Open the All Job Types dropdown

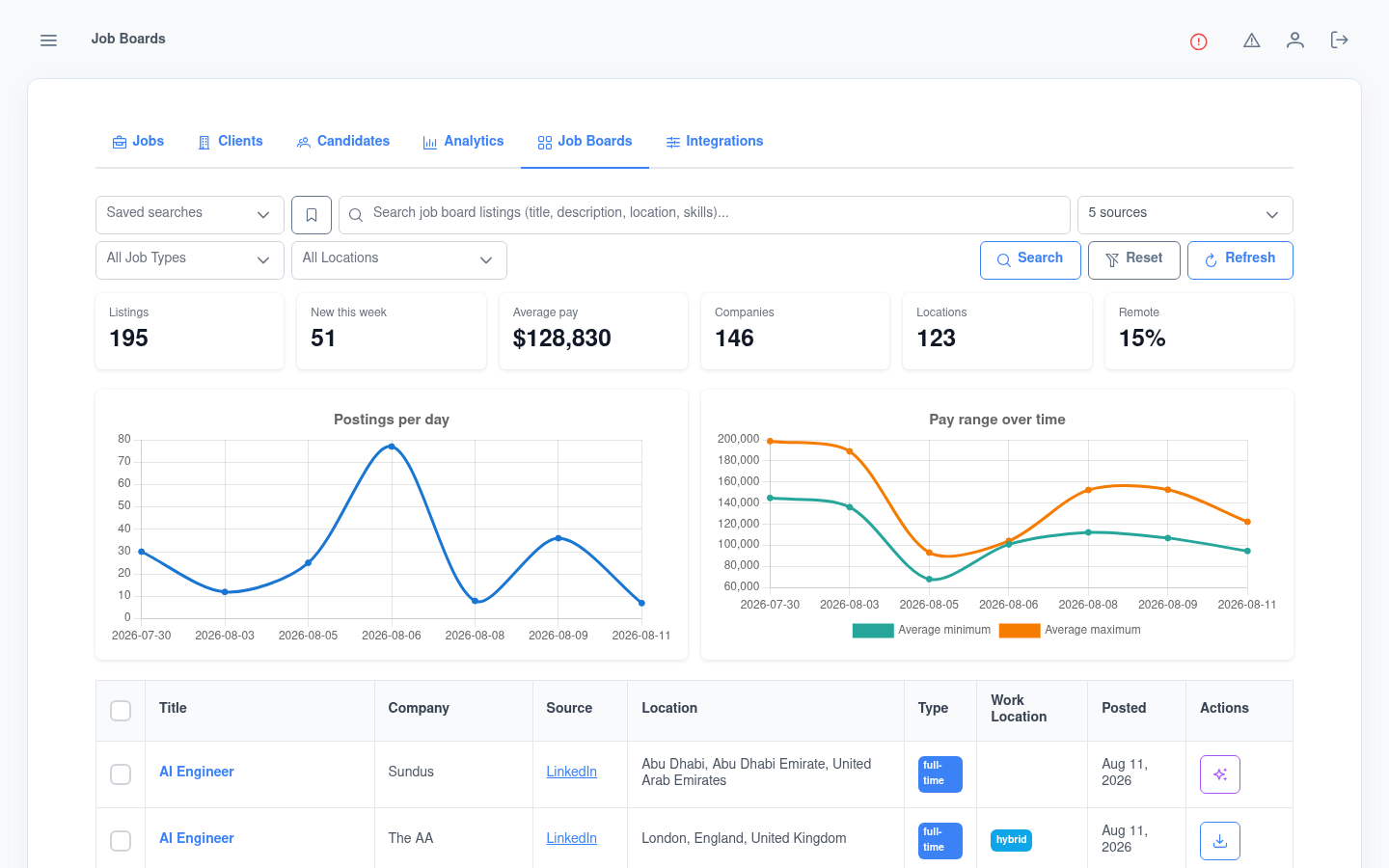(x=190, y=260)
